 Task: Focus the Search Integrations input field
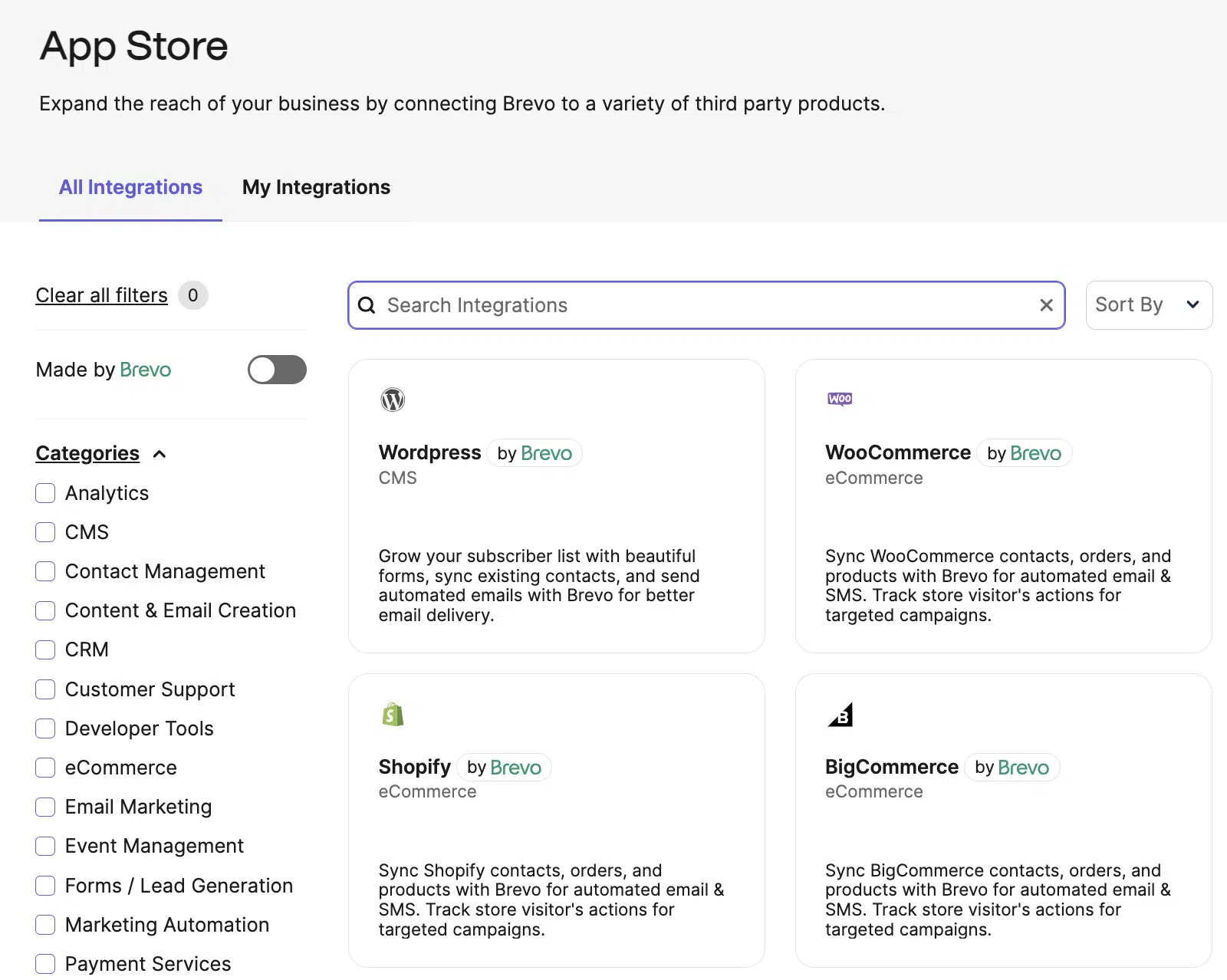(x=706, y=305)
